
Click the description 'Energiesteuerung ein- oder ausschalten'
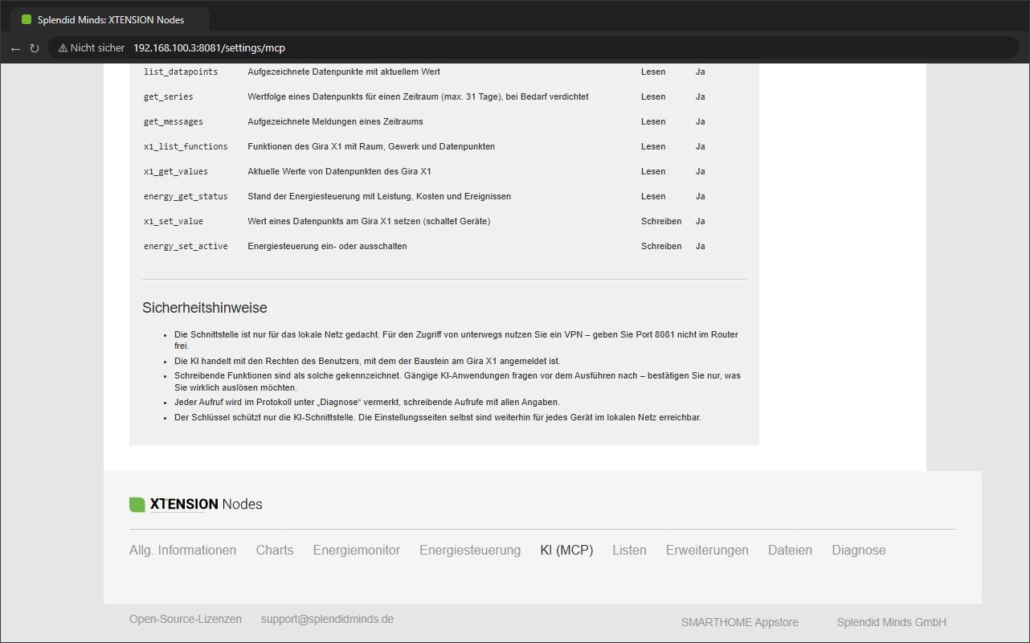tap(327, 246)
